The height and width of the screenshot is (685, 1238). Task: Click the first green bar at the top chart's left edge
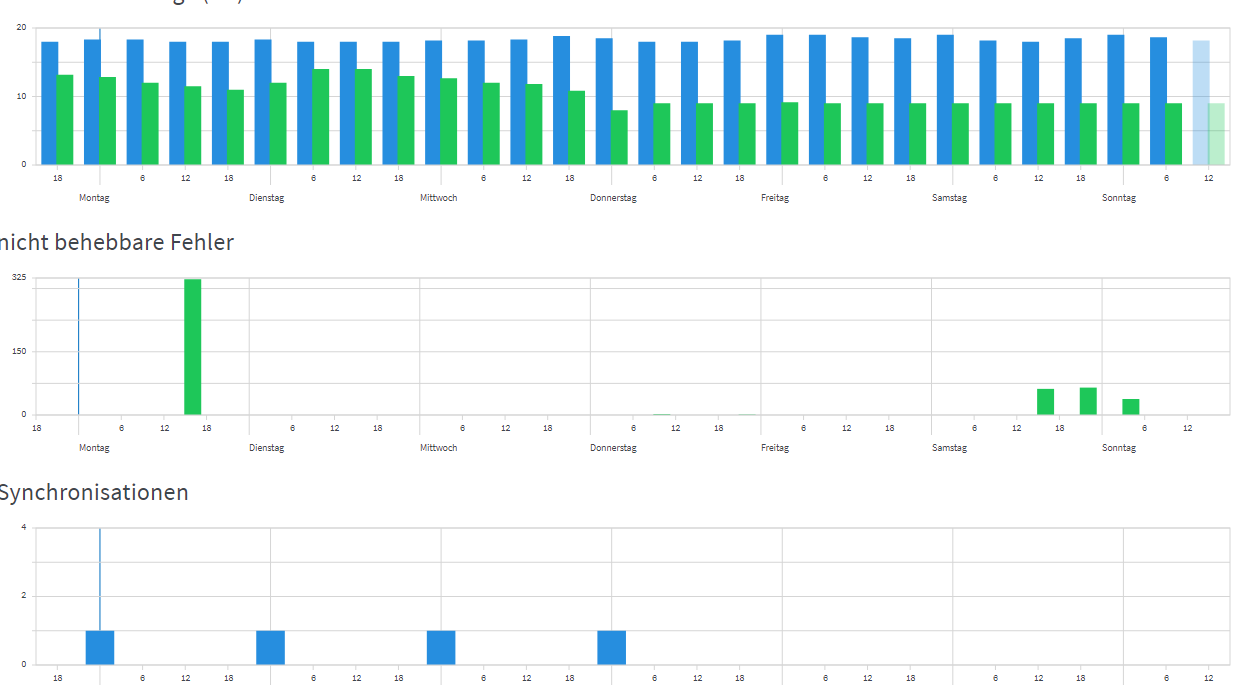pyautogui.click(x=65, y=120)
